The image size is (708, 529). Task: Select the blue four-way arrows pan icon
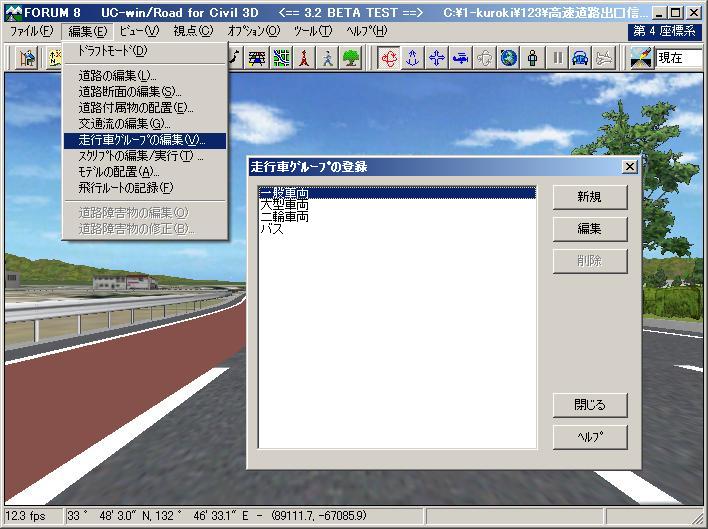pyautogui.click(x=437, y=58)
